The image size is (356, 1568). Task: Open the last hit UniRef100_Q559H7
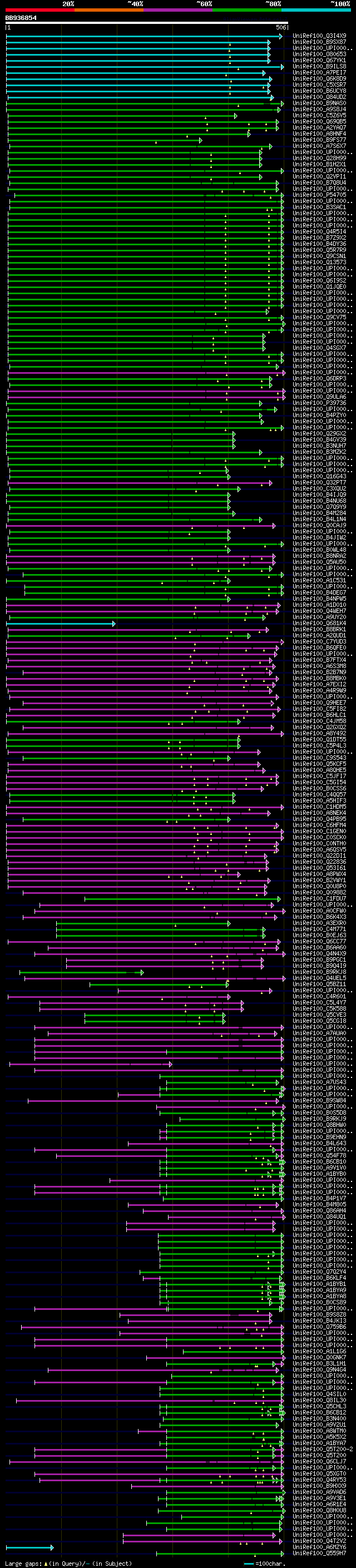tap(319, 1554)
